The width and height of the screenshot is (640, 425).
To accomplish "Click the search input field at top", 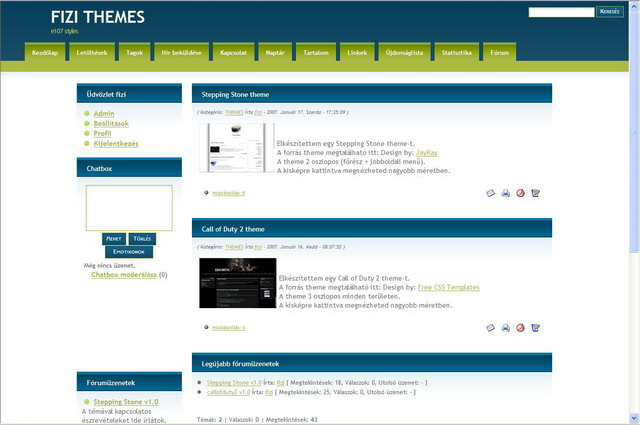I will 561,12.
